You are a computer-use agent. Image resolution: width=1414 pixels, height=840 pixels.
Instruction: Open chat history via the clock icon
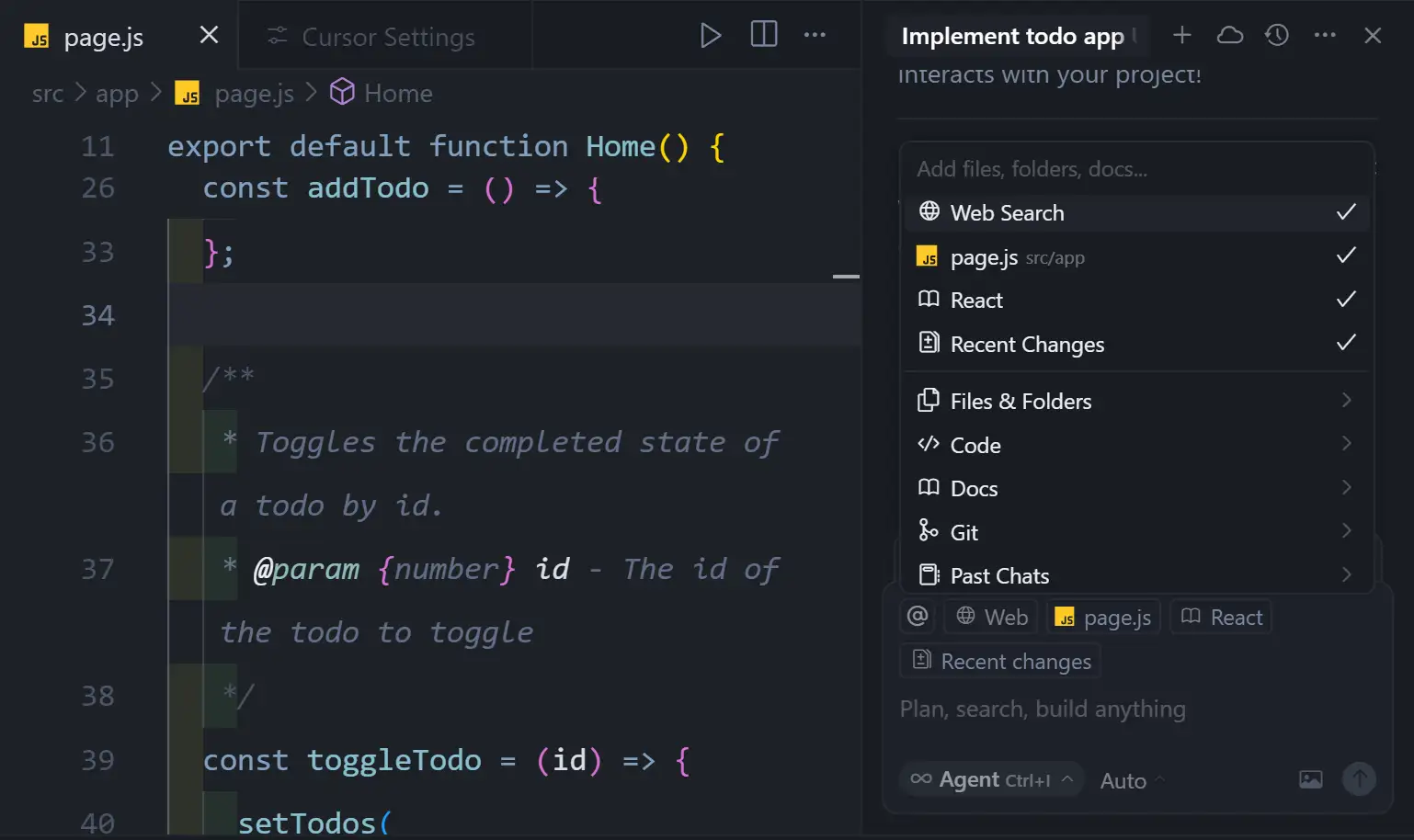(1277, 35)
